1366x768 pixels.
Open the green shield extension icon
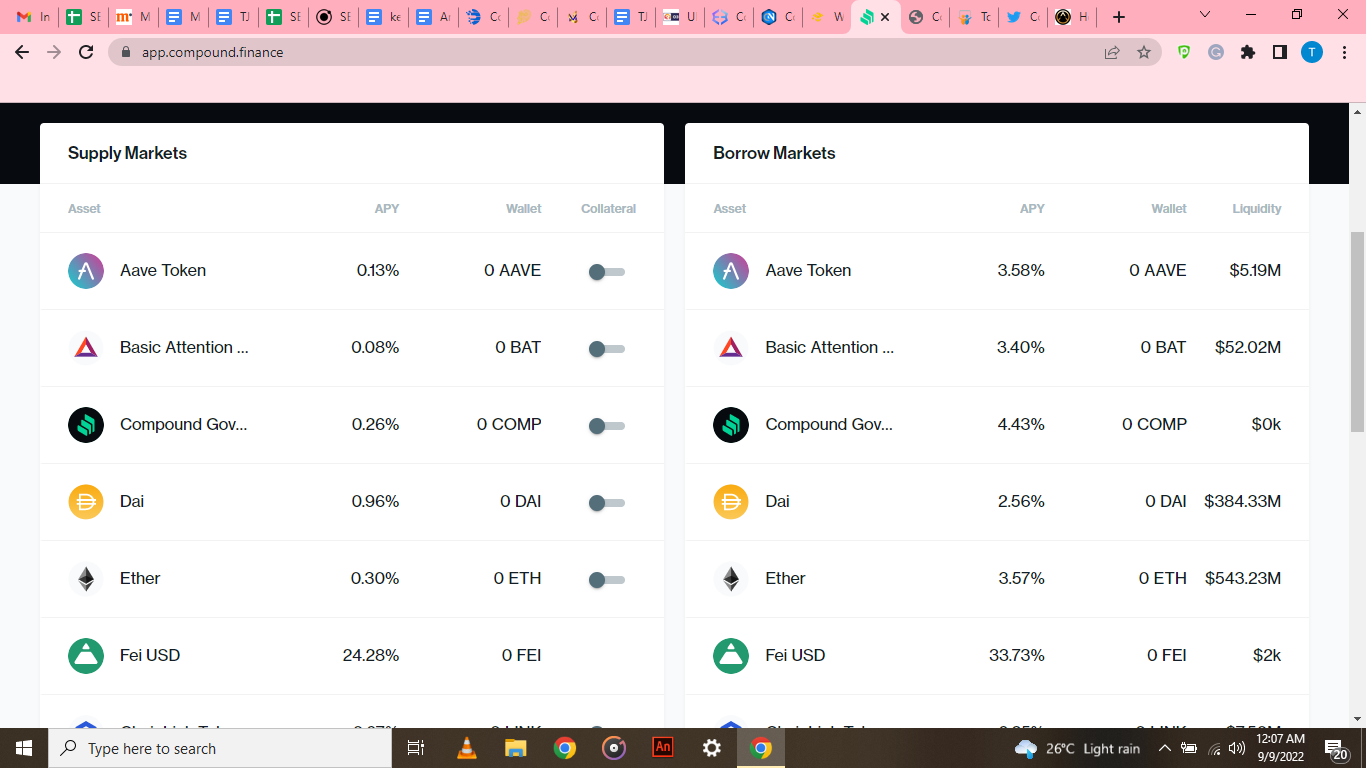click(1184, 52)
